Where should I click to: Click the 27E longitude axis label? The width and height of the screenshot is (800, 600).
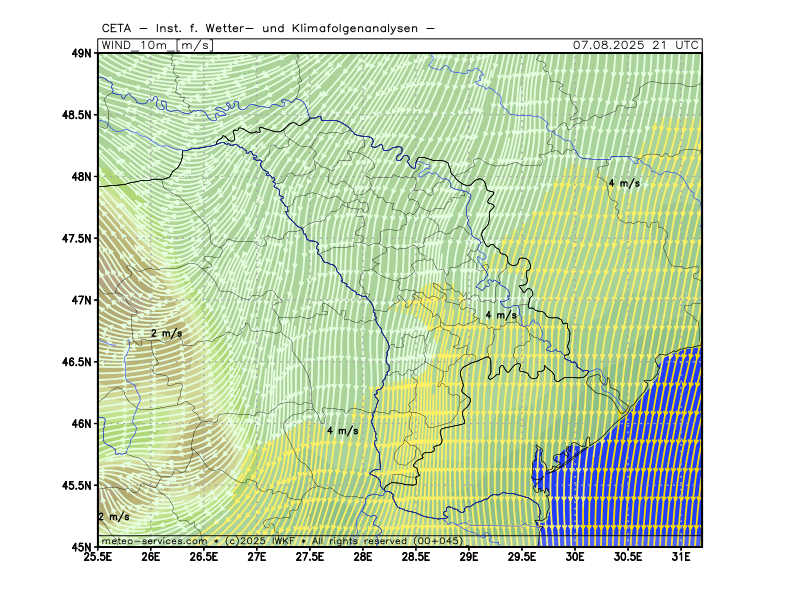(257, 556)
